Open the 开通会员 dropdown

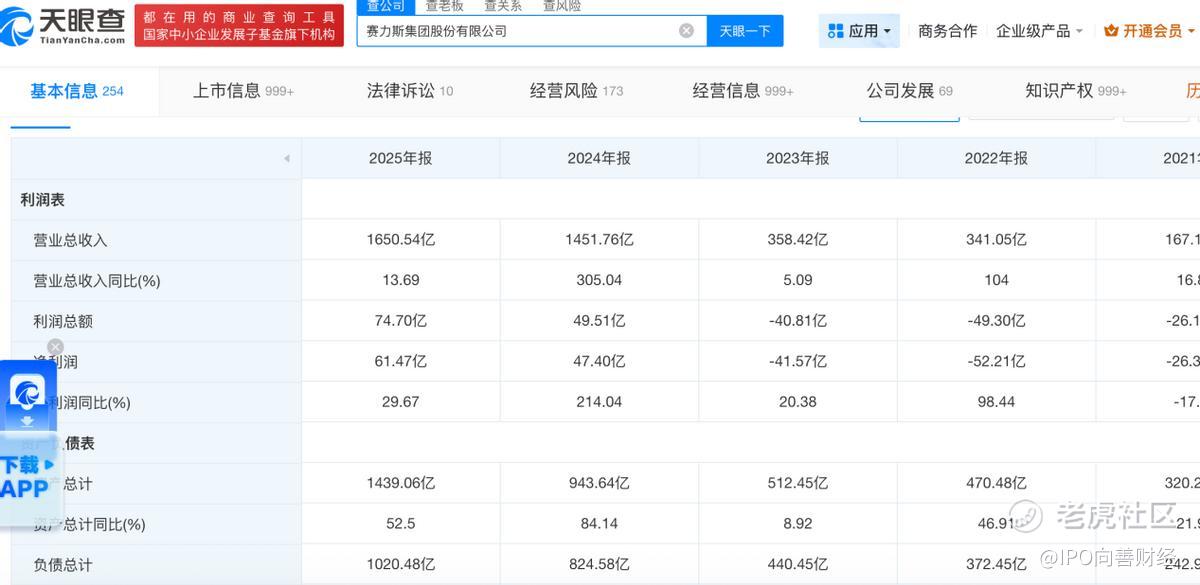1150,31
